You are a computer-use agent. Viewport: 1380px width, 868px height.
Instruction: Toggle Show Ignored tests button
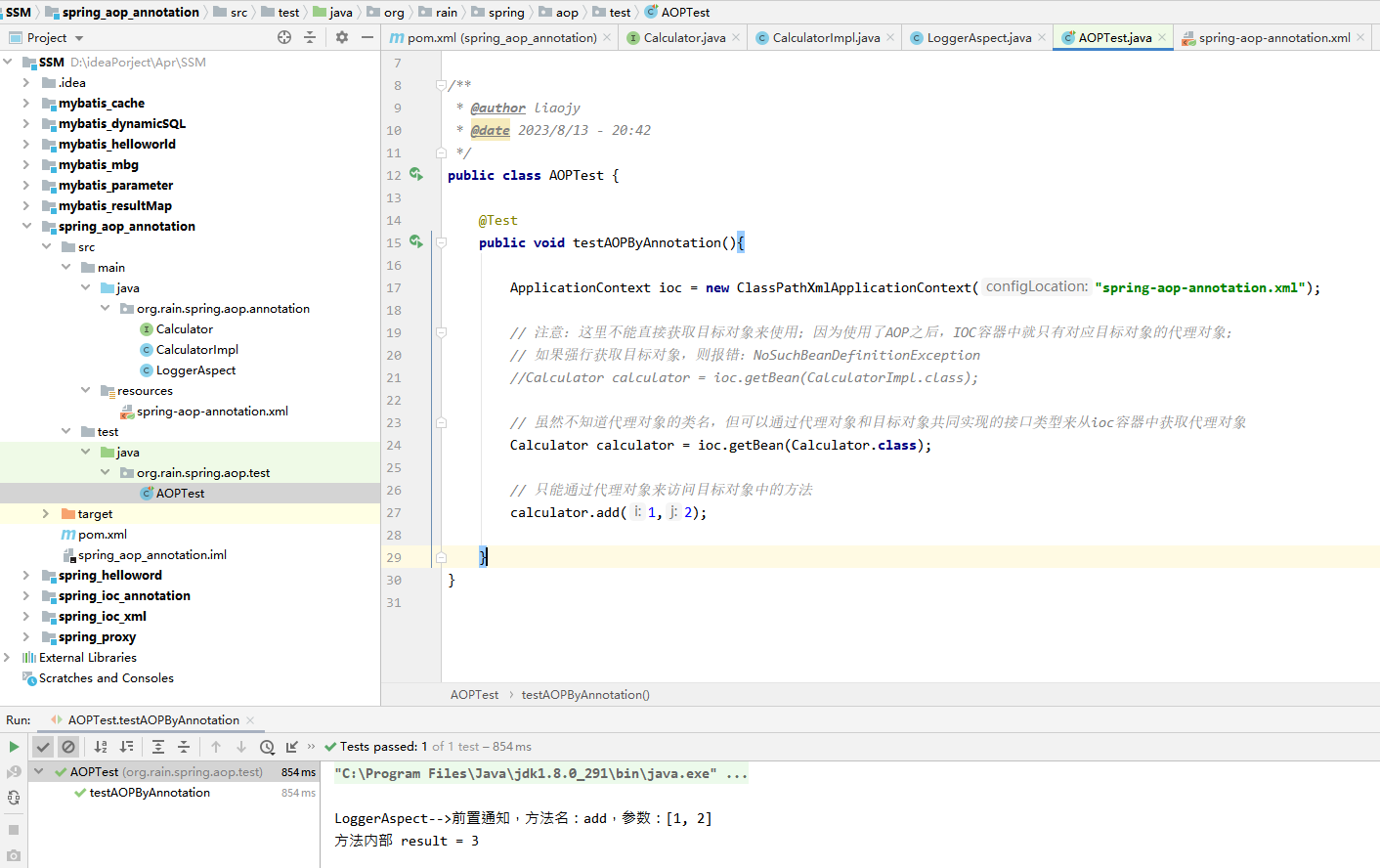(68, 747)
